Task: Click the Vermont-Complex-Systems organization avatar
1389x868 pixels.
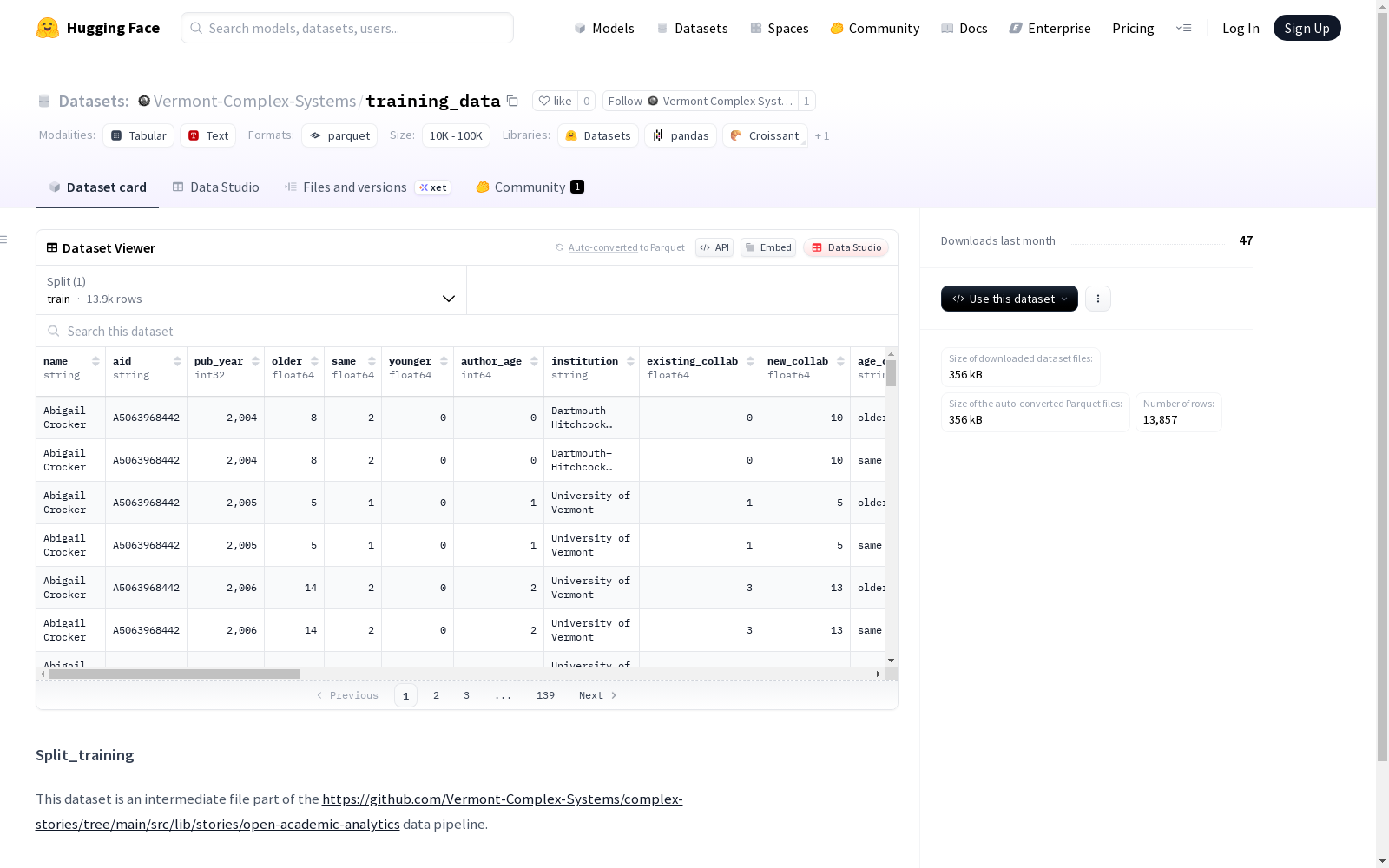Action: [144, 101]
